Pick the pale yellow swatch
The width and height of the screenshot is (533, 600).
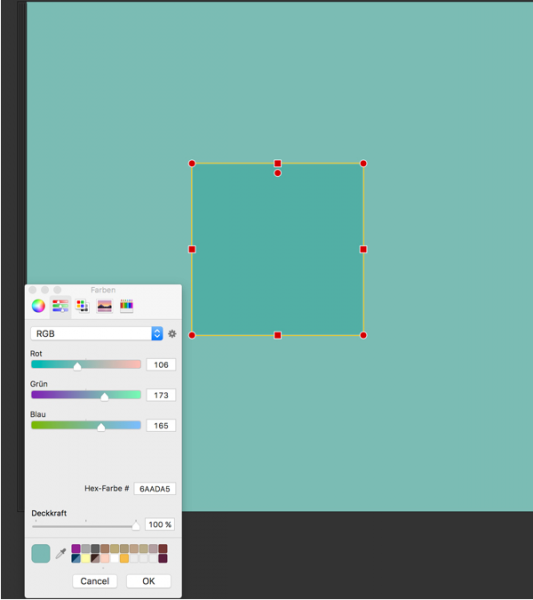click(86, 558)
